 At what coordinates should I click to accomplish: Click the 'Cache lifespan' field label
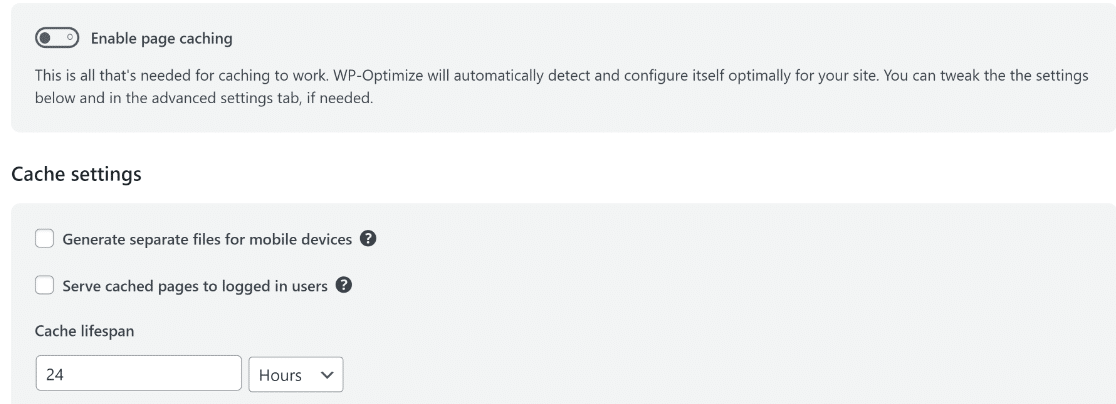84,331
